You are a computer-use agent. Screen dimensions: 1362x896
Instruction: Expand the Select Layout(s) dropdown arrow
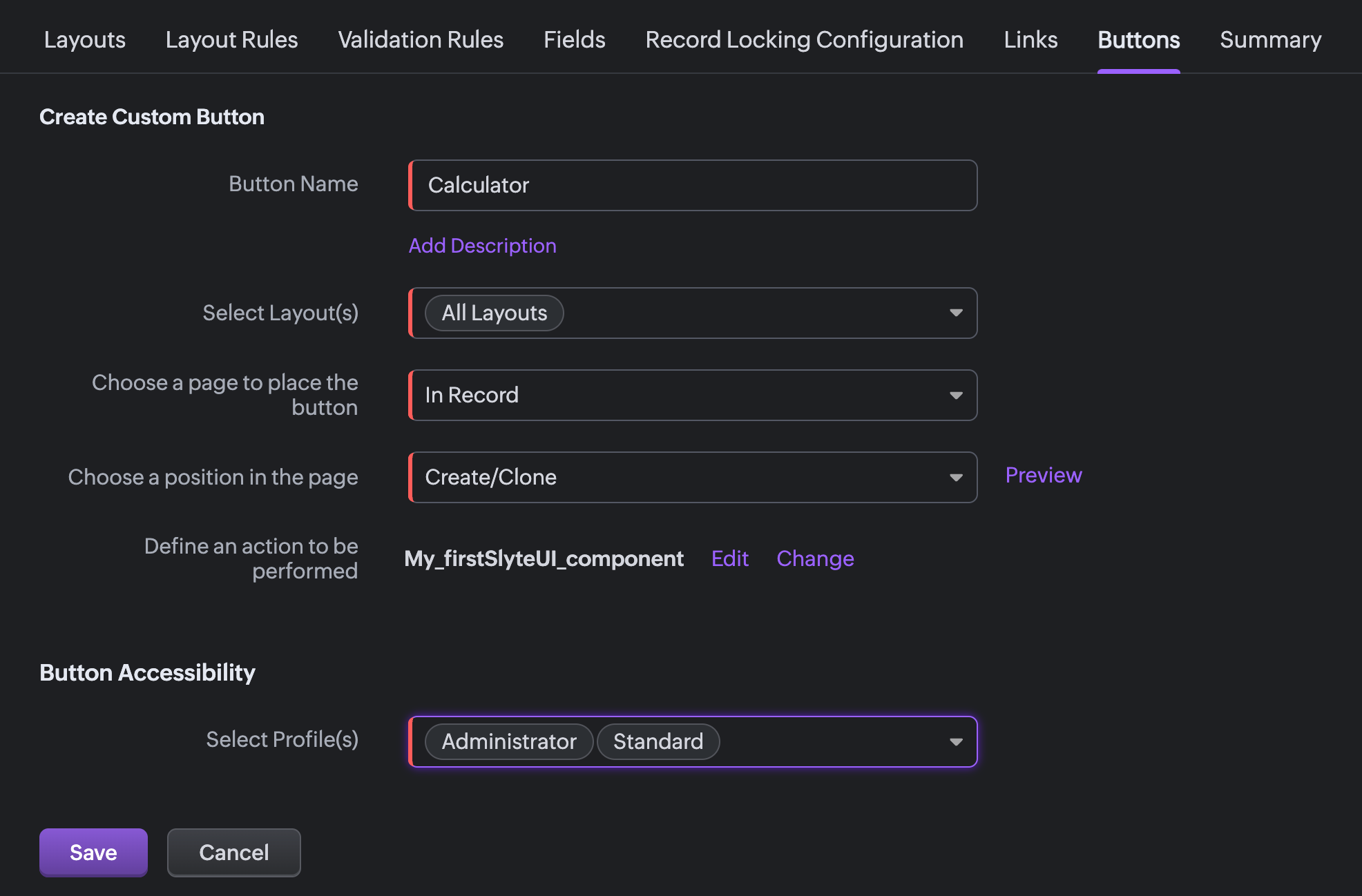(956, 313)
